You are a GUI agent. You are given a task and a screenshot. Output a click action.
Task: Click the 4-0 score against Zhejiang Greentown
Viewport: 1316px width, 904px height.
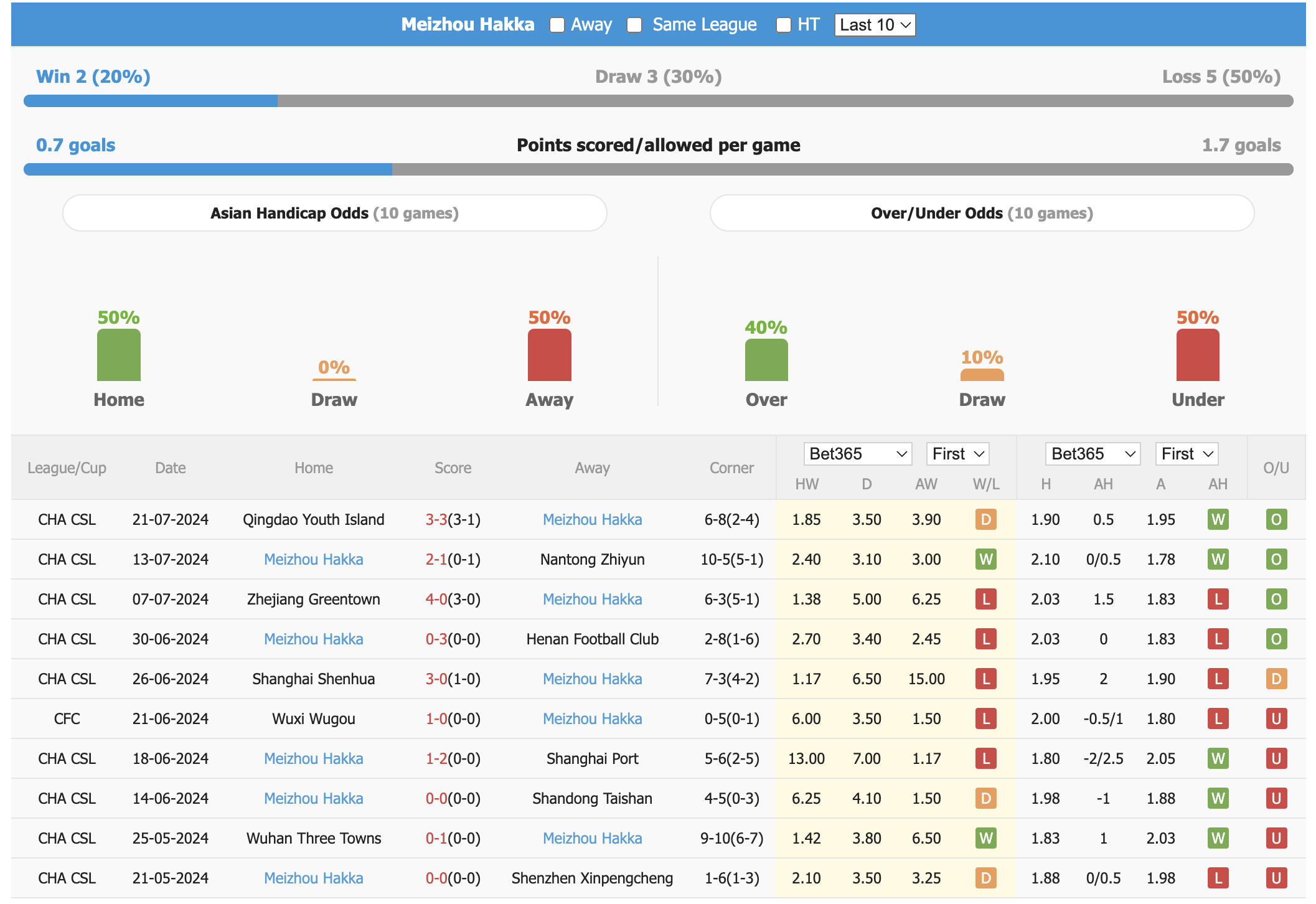[x=436, y=599]
